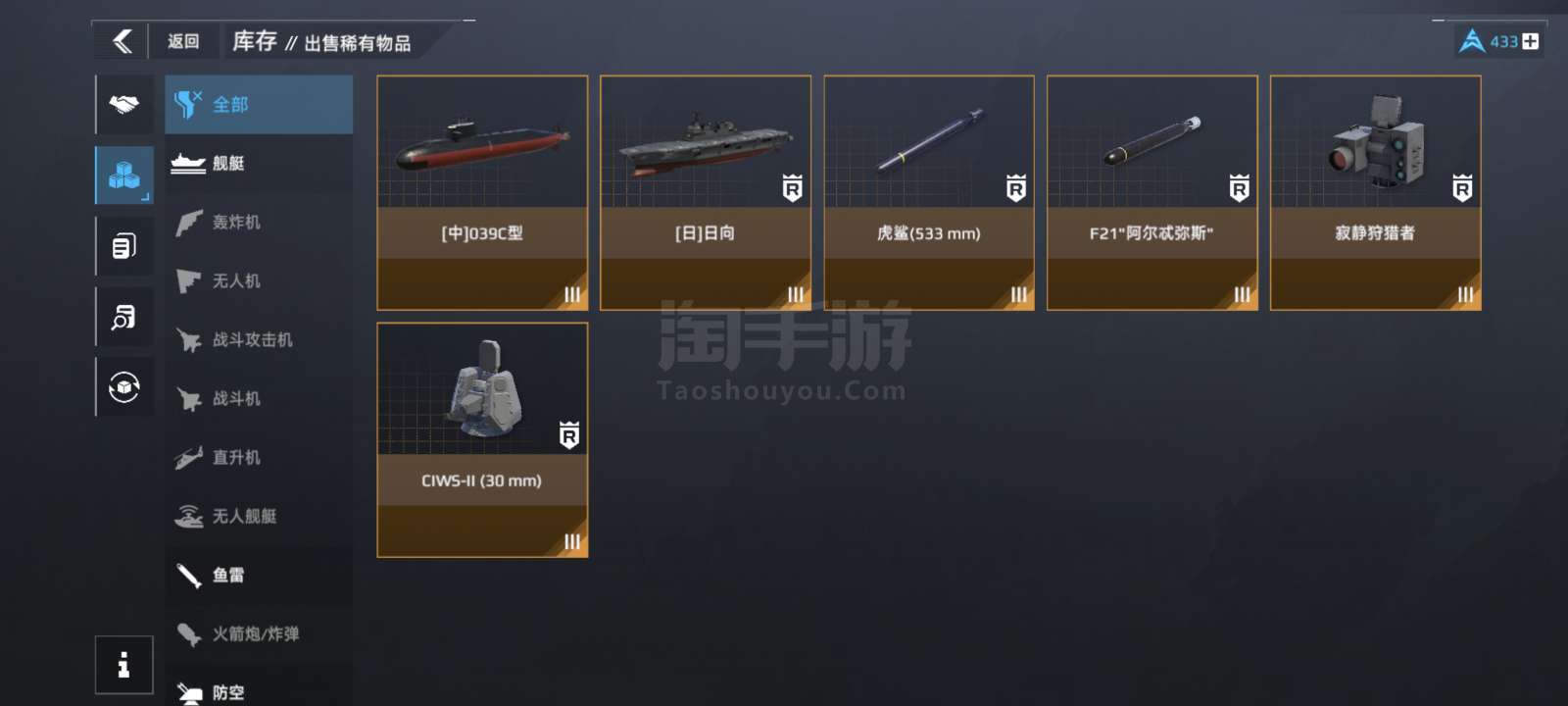The image size is (1568, 706).
Task: Select the 虎鲨(533 mm) torpedo card
Action: (929, 193)
